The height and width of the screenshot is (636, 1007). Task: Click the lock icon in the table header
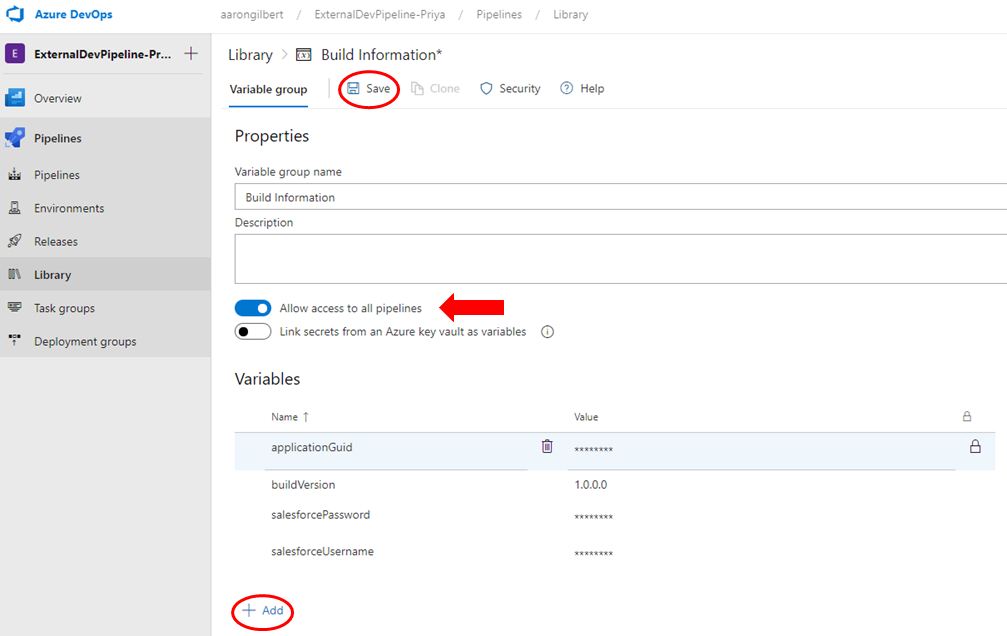(967, 416)
